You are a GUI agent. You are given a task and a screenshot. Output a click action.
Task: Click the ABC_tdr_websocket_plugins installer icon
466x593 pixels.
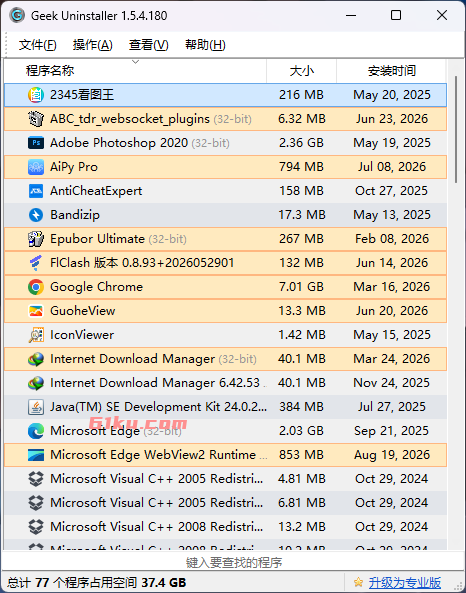[x=36, y=119]
